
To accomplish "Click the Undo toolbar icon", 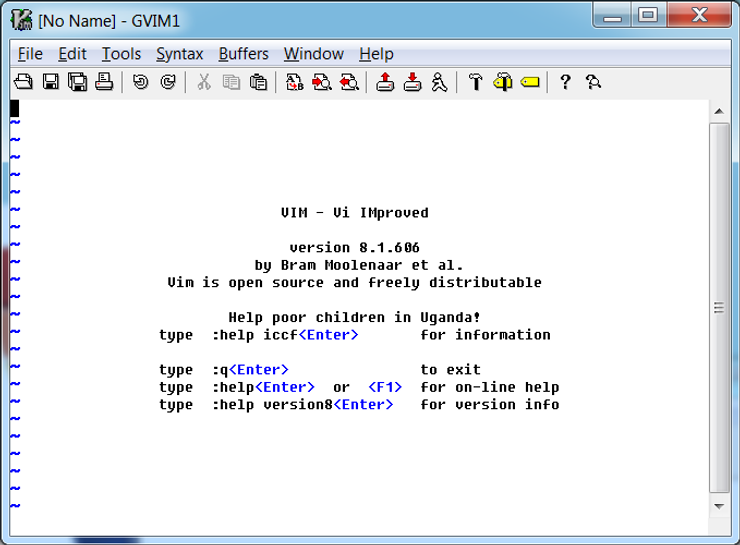I will pyautogui.click(x=140, y=83).
